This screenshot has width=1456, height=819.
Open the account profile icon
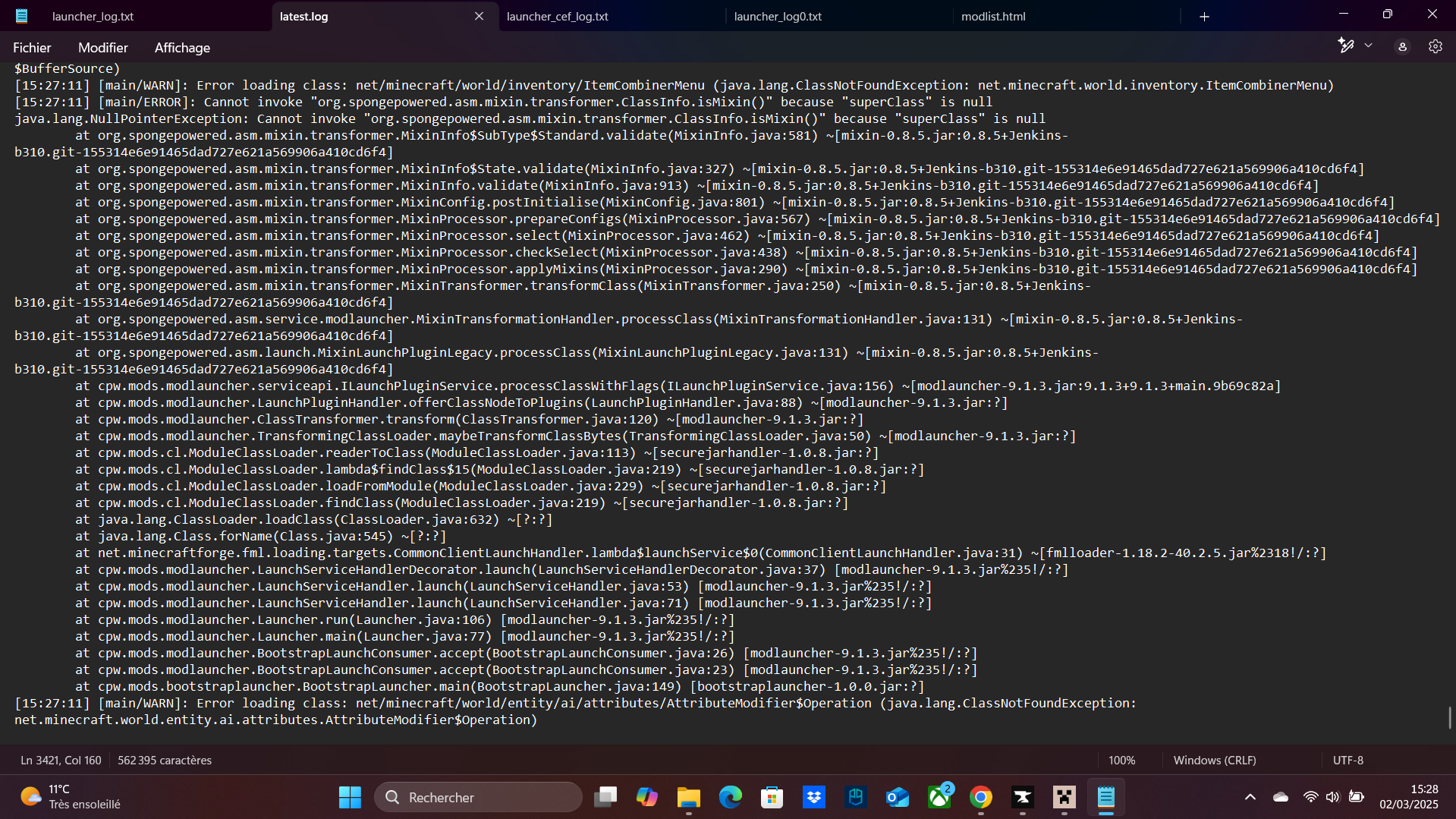[x=1402, y=46]
